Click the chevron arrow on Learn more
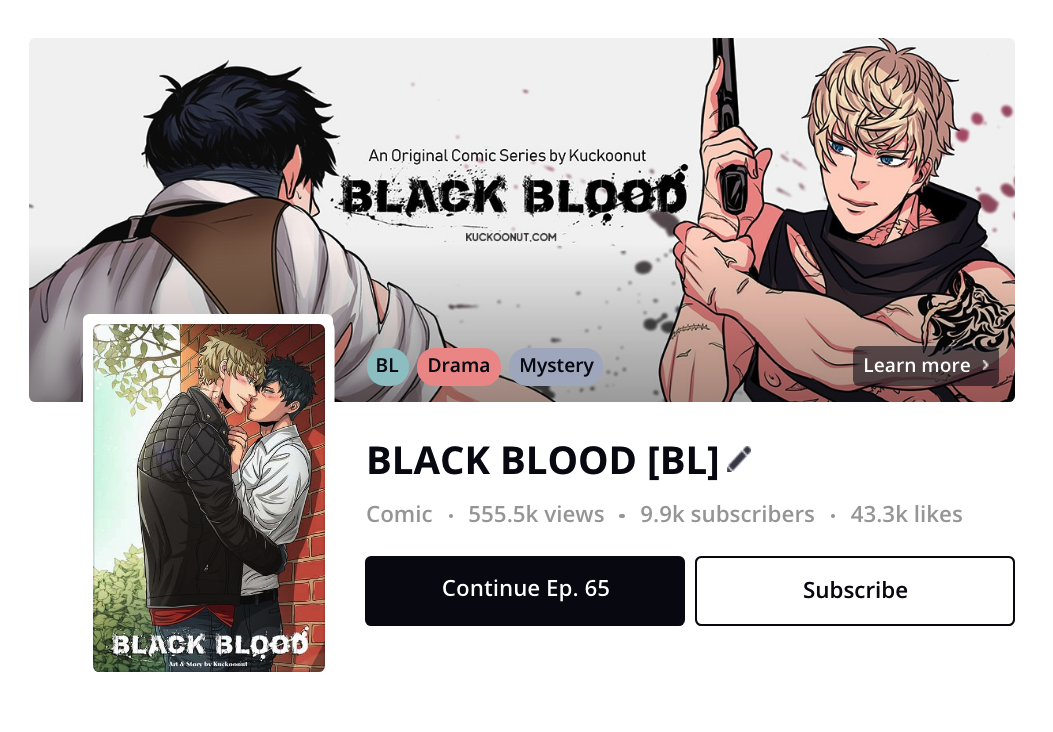 point(985,365)
